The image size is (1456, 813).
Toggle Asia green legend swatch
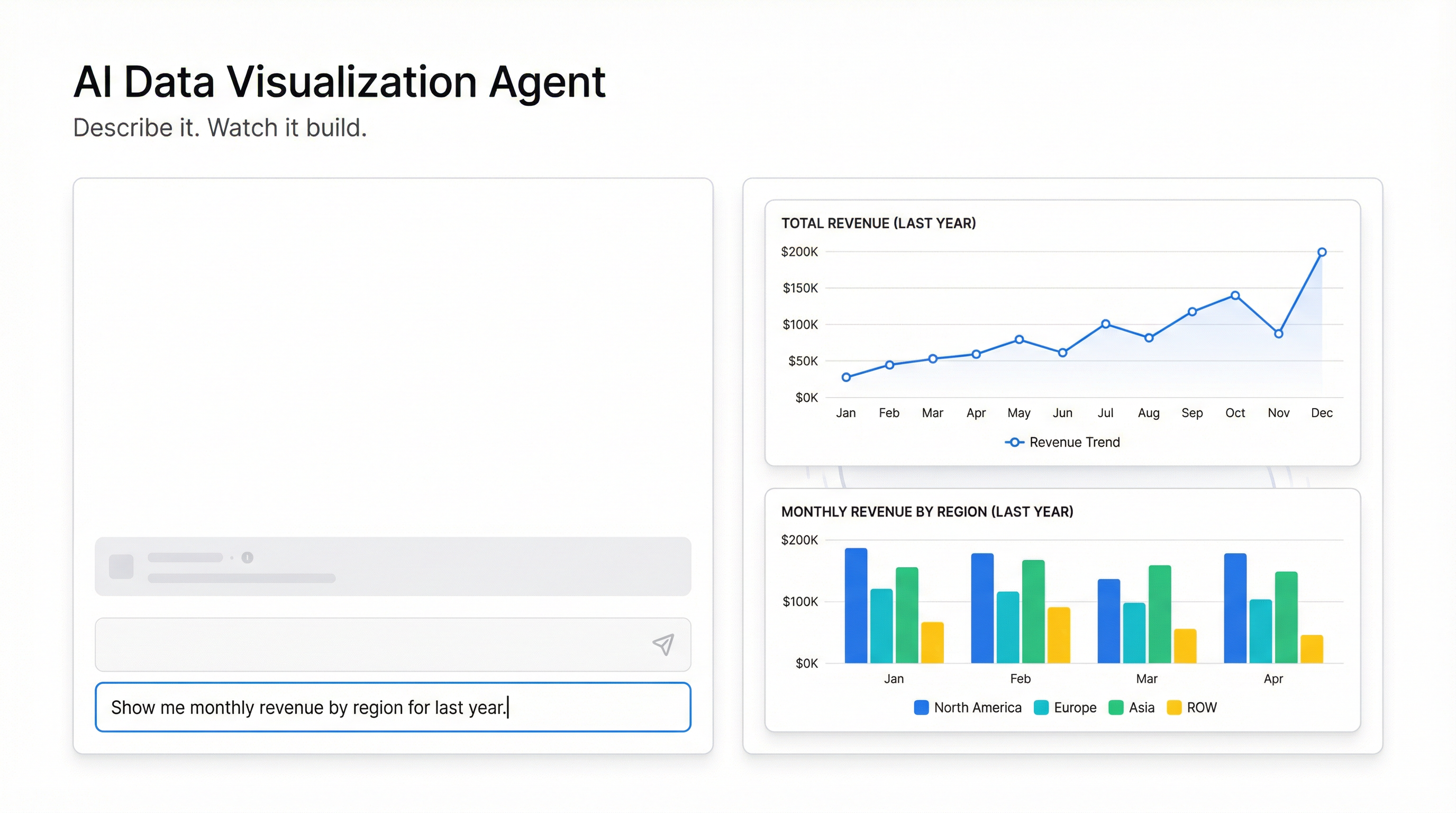tap(1116, 708)
